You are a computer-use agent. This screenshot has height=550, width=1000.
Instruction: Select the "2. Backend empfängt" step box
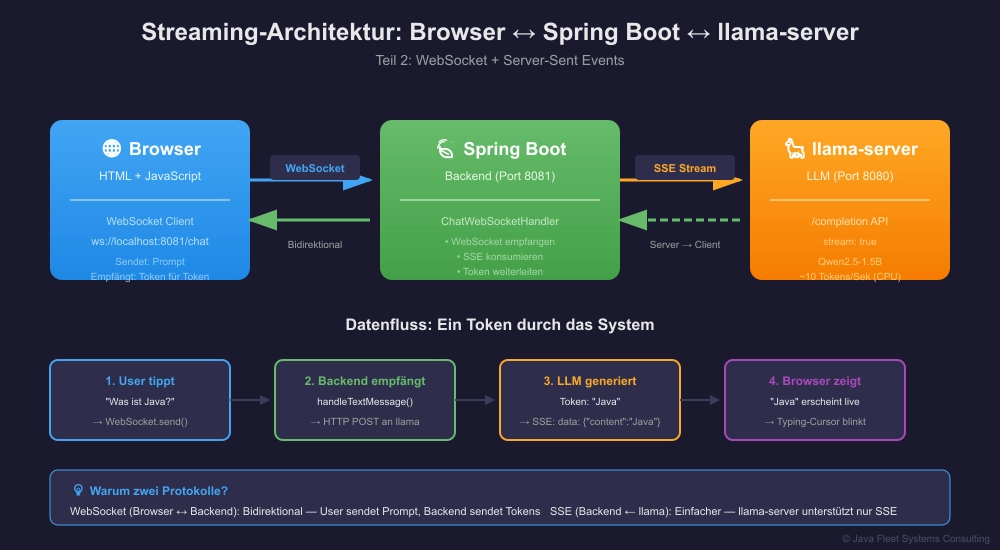(x=365, y=400)
